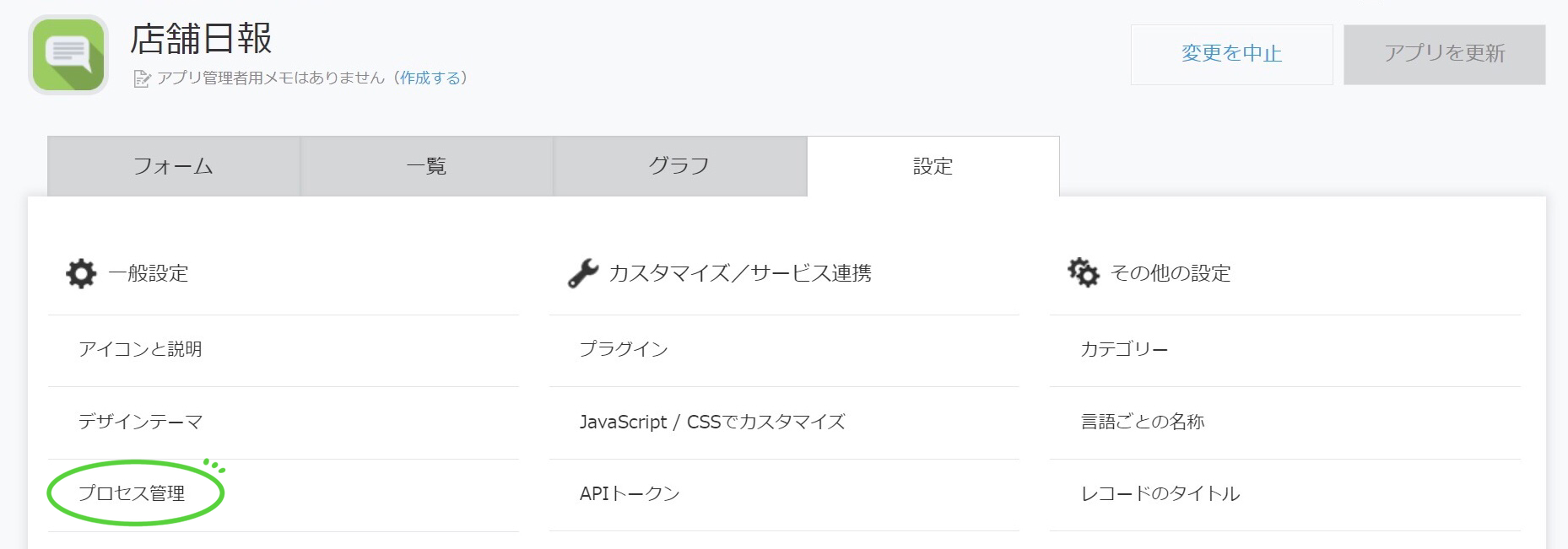Click the double-gear icon beside その他の設定
Image resolution: width=1568 pixels, height=549 pixels.
point(1084,273)
